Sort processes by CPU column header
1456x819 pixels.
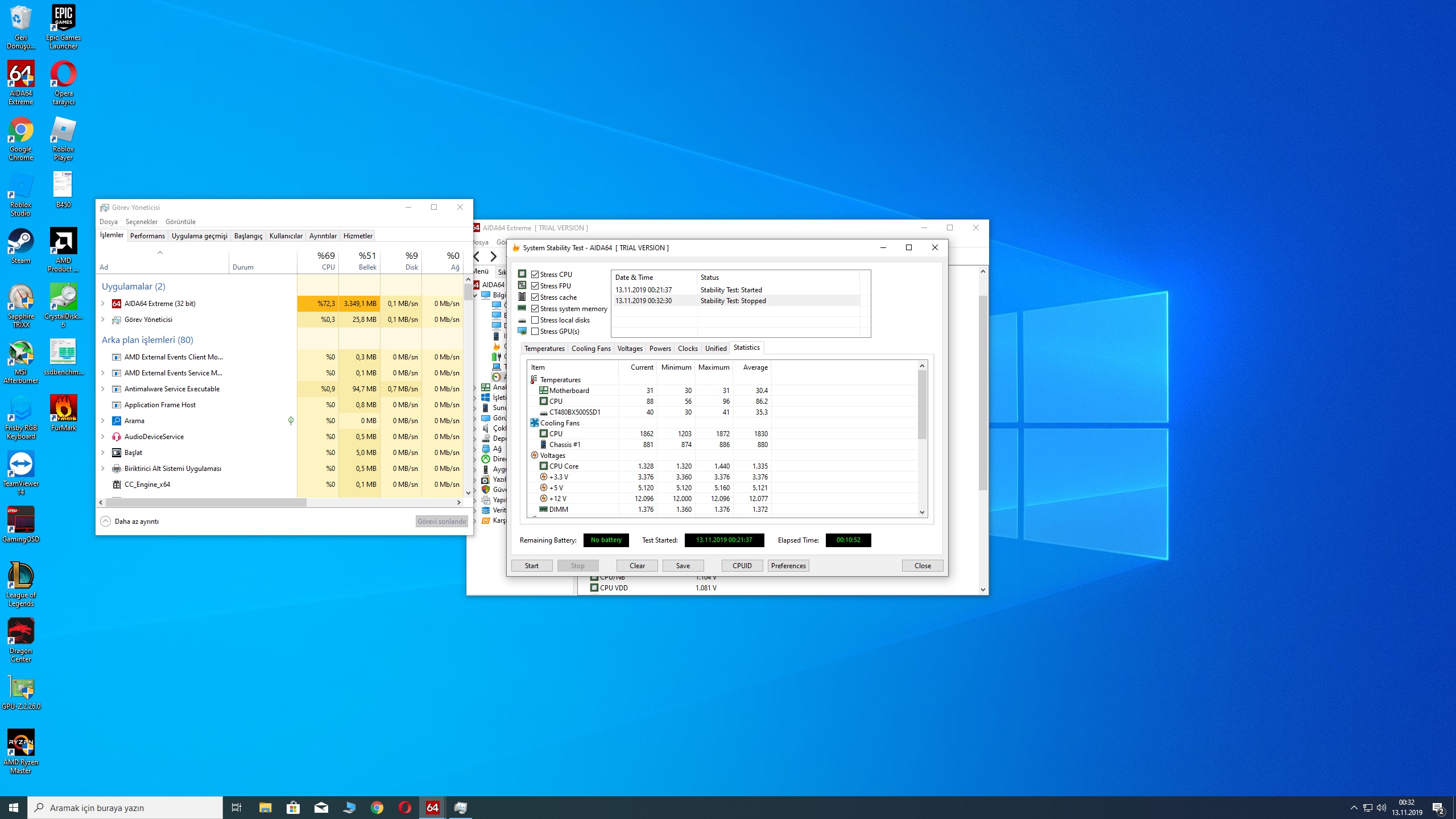click(318, 261)
